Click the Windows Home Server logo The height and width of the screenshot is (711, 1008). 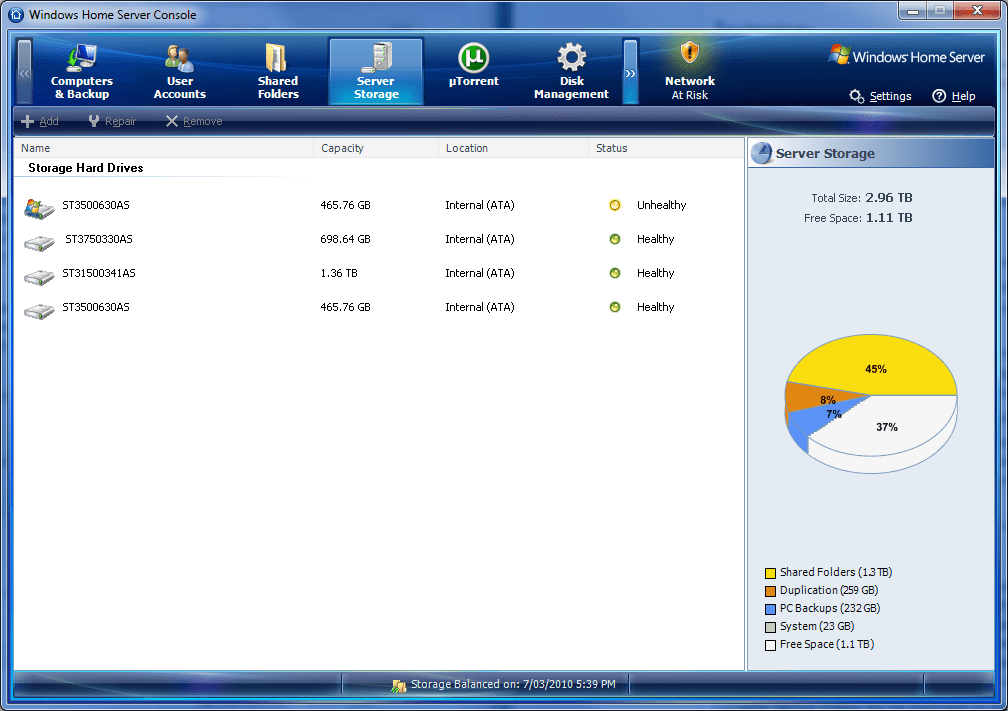[906, 57]
